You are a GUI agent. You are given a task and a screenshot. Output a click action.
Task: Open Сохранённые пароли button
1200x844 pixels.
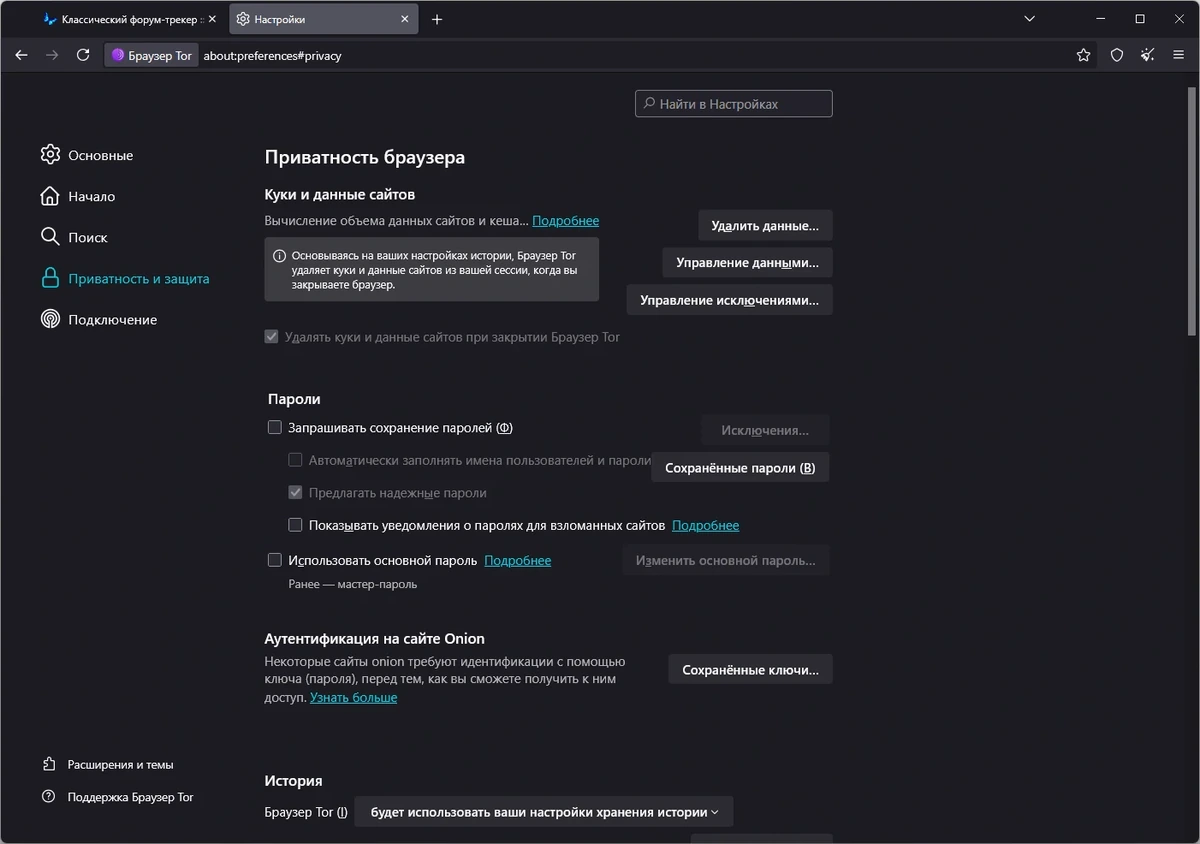[x=740, y=467]
